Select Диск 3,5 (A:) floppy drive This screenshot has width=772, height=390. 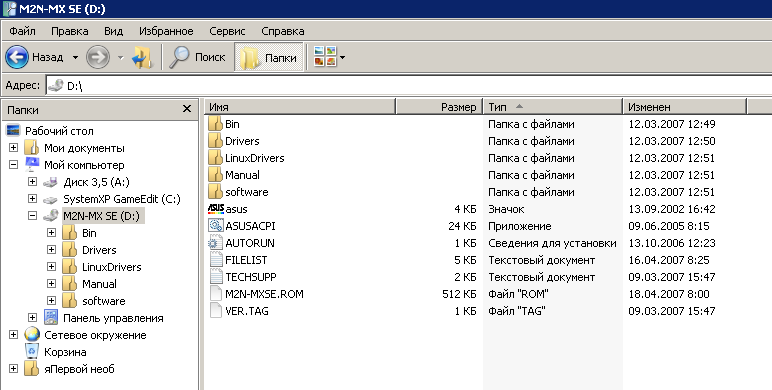tap(96, 182)
